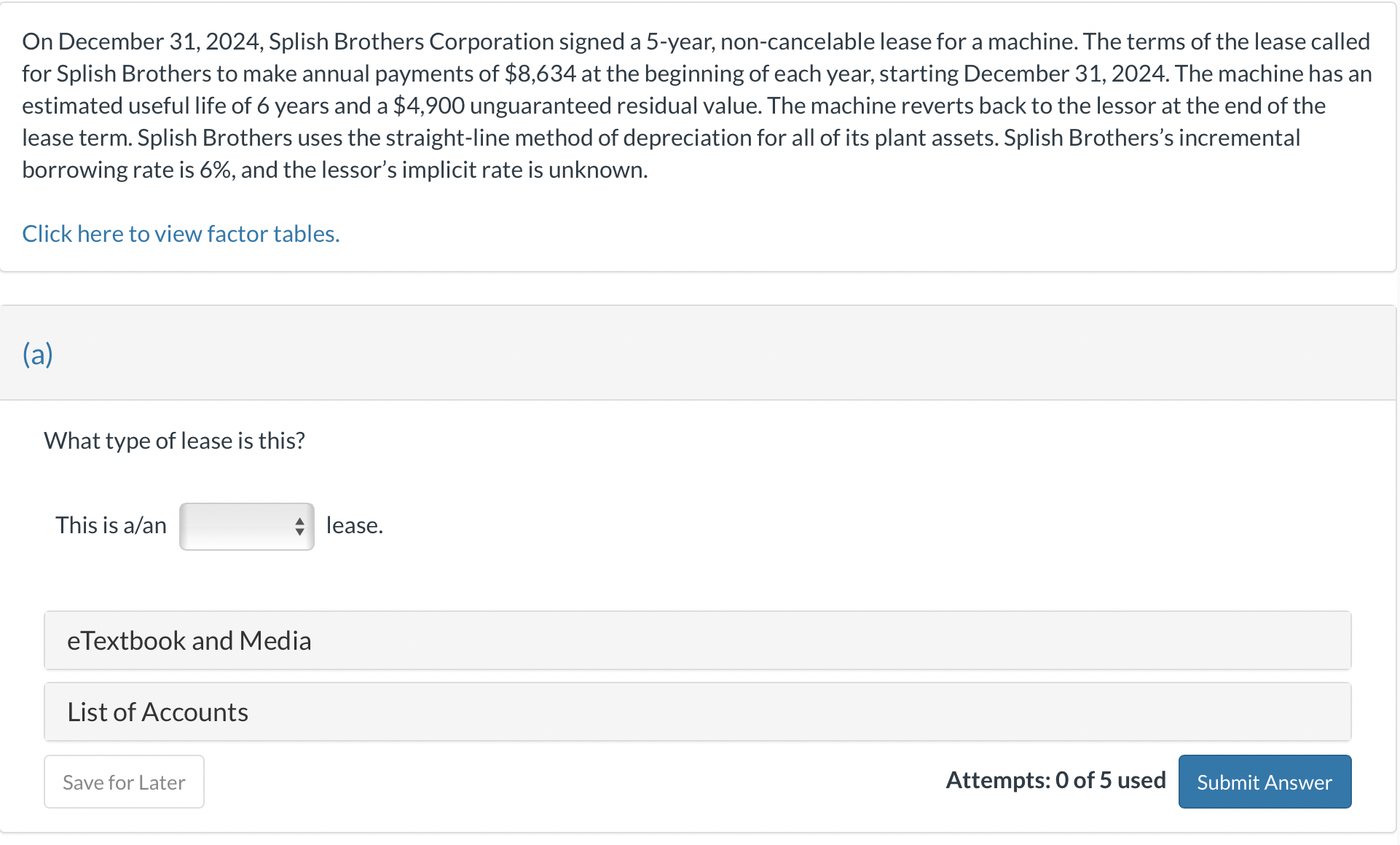Select the Submit Answer control
This screenshot has height=845, width=1400.
[x=1264, y=782]
